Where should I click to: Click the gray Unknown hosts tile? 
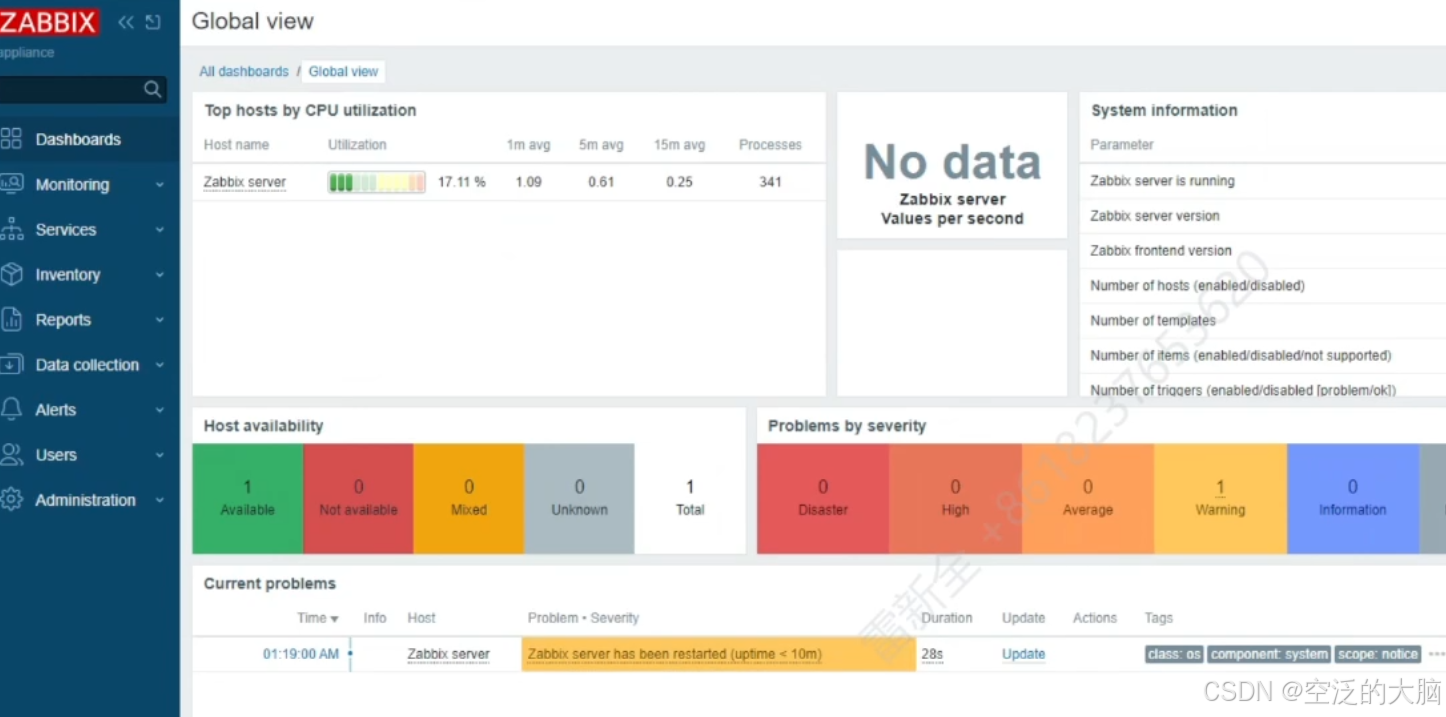(x=579, y=498)
